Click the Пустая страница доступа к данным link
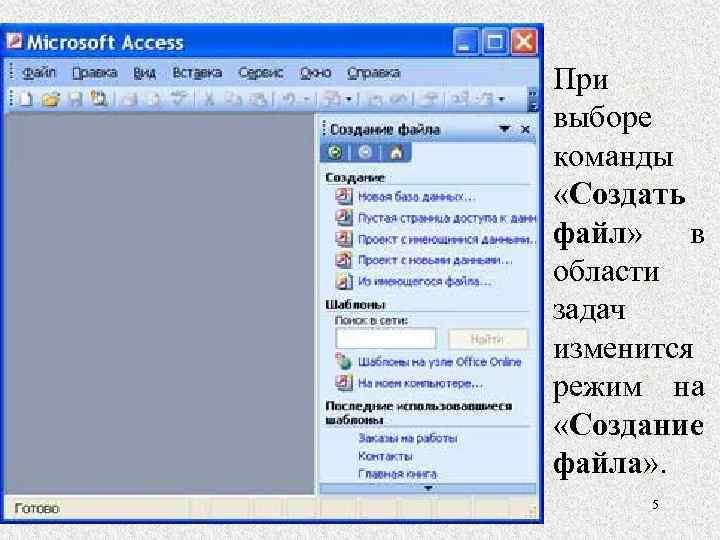Screen dimensions: 720x540 (x=447, y=218)
